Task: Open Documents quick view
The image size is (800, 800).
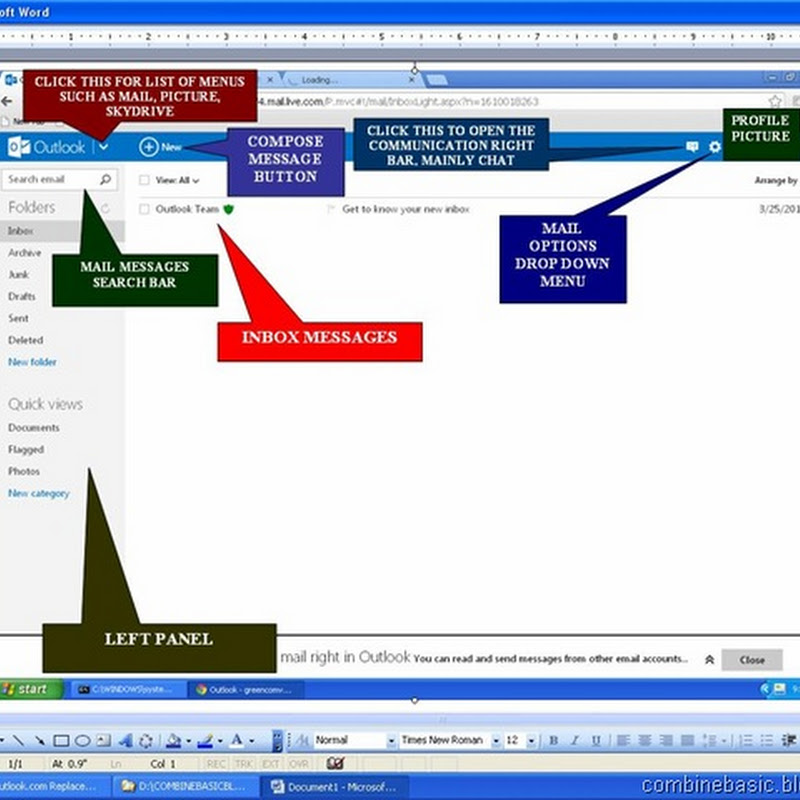Action: [x=34, y=428]
